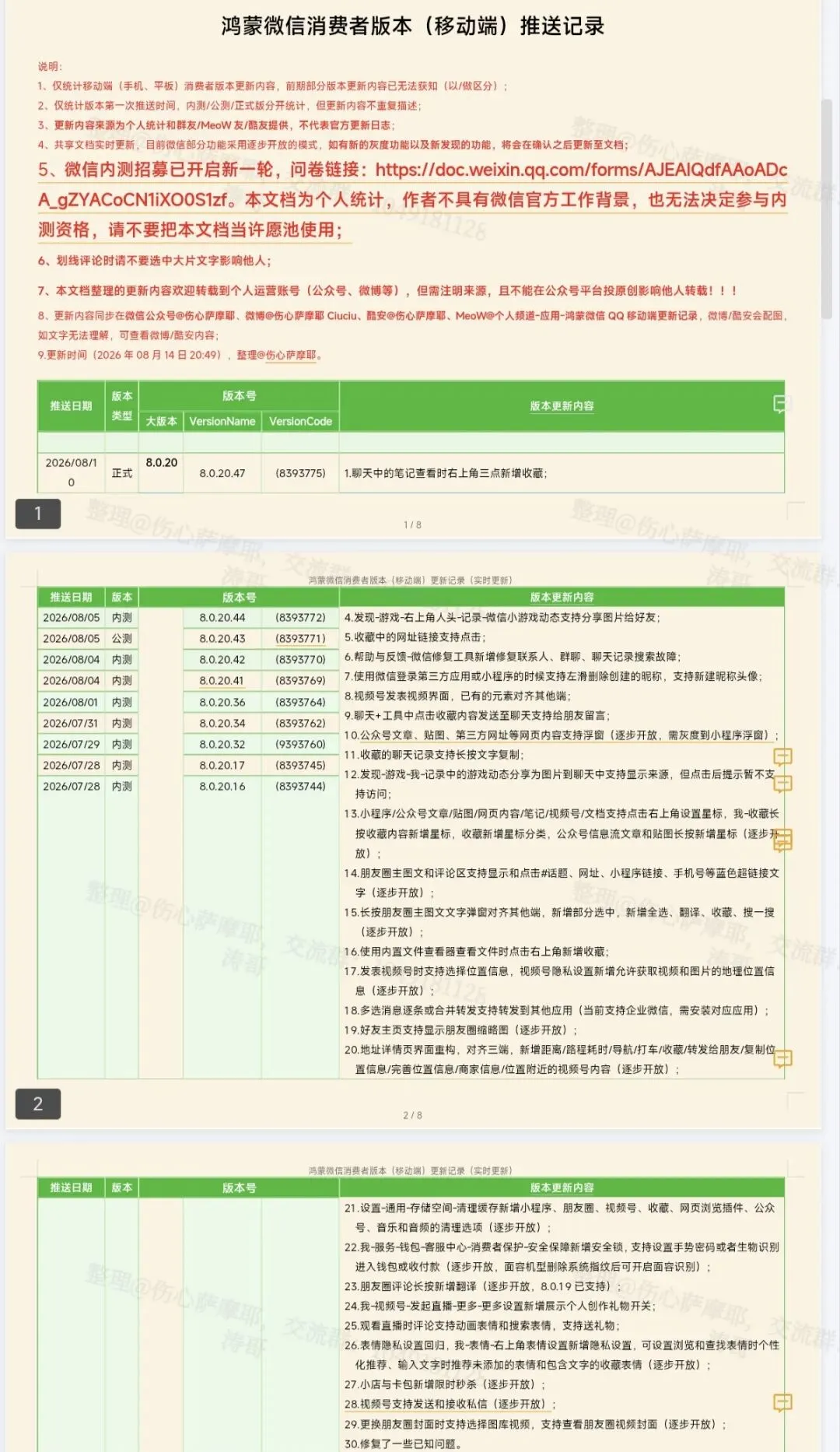
Task: Click item 5 收藏中的网址链接支持点击
Action: pos(414,637)
